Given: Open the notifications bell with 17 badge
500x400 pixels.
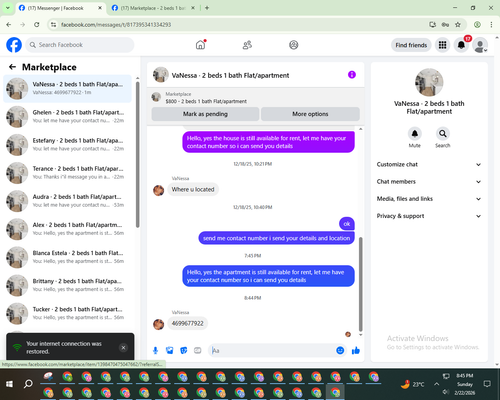Looking at the screenshot, I should [461, 45].
